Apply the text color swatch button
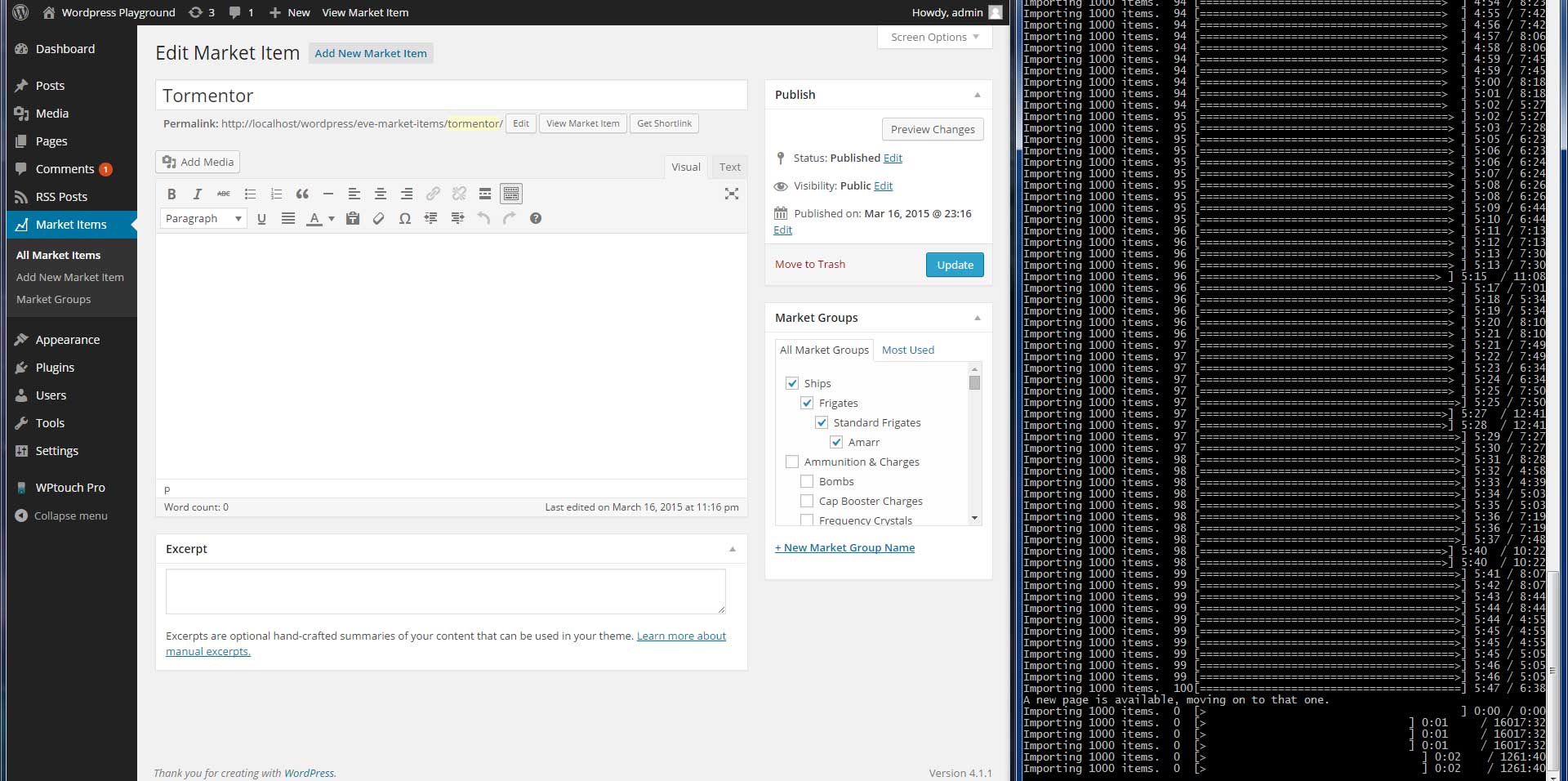Image resolution: width=1568 pixels, height=781 pixels. 314,218
